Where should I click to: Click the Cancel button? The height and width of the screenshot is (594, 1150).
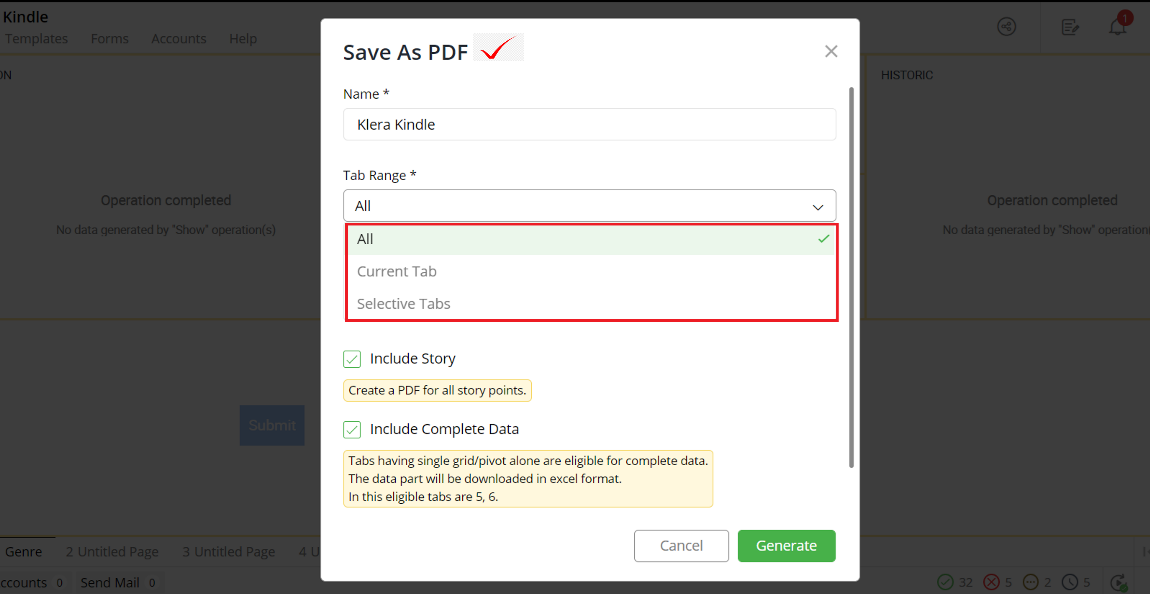(681, 546)
